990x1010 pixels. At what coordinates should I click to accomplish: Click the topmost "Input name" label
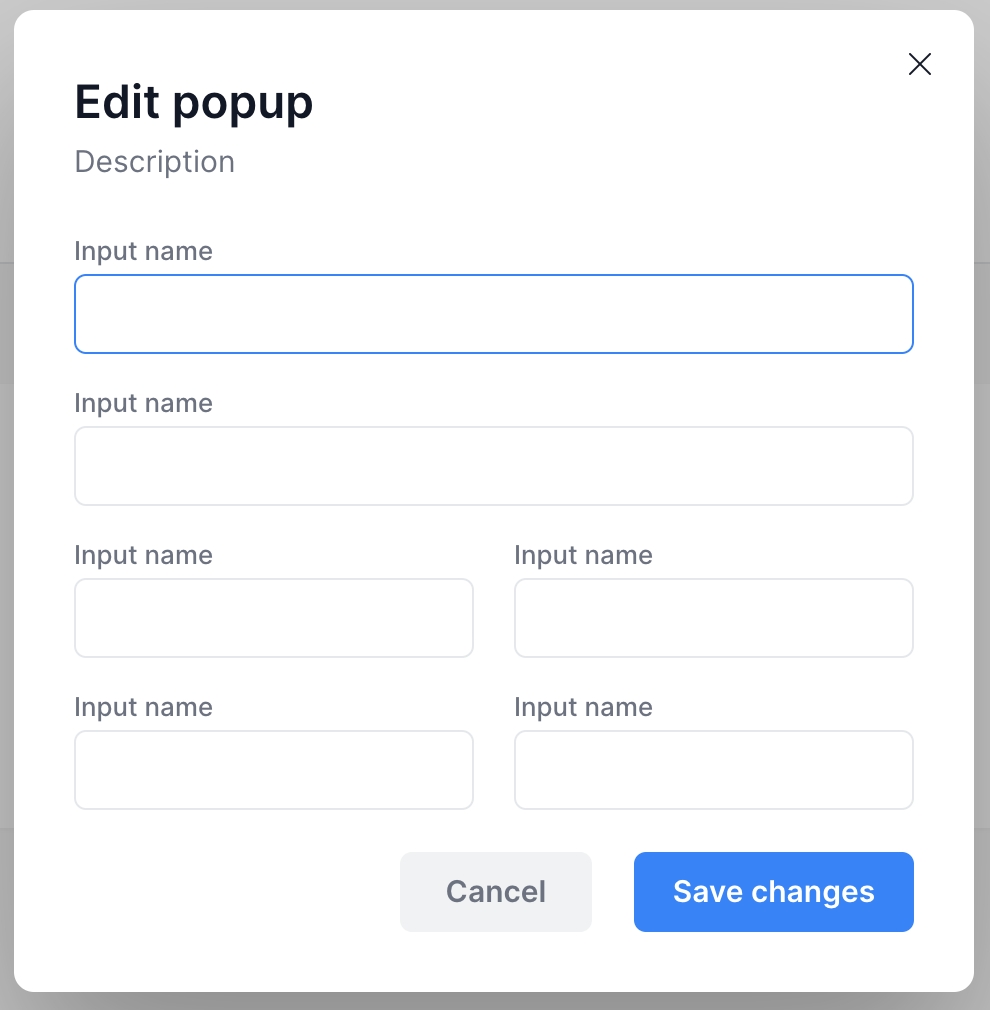pos(143,251)
